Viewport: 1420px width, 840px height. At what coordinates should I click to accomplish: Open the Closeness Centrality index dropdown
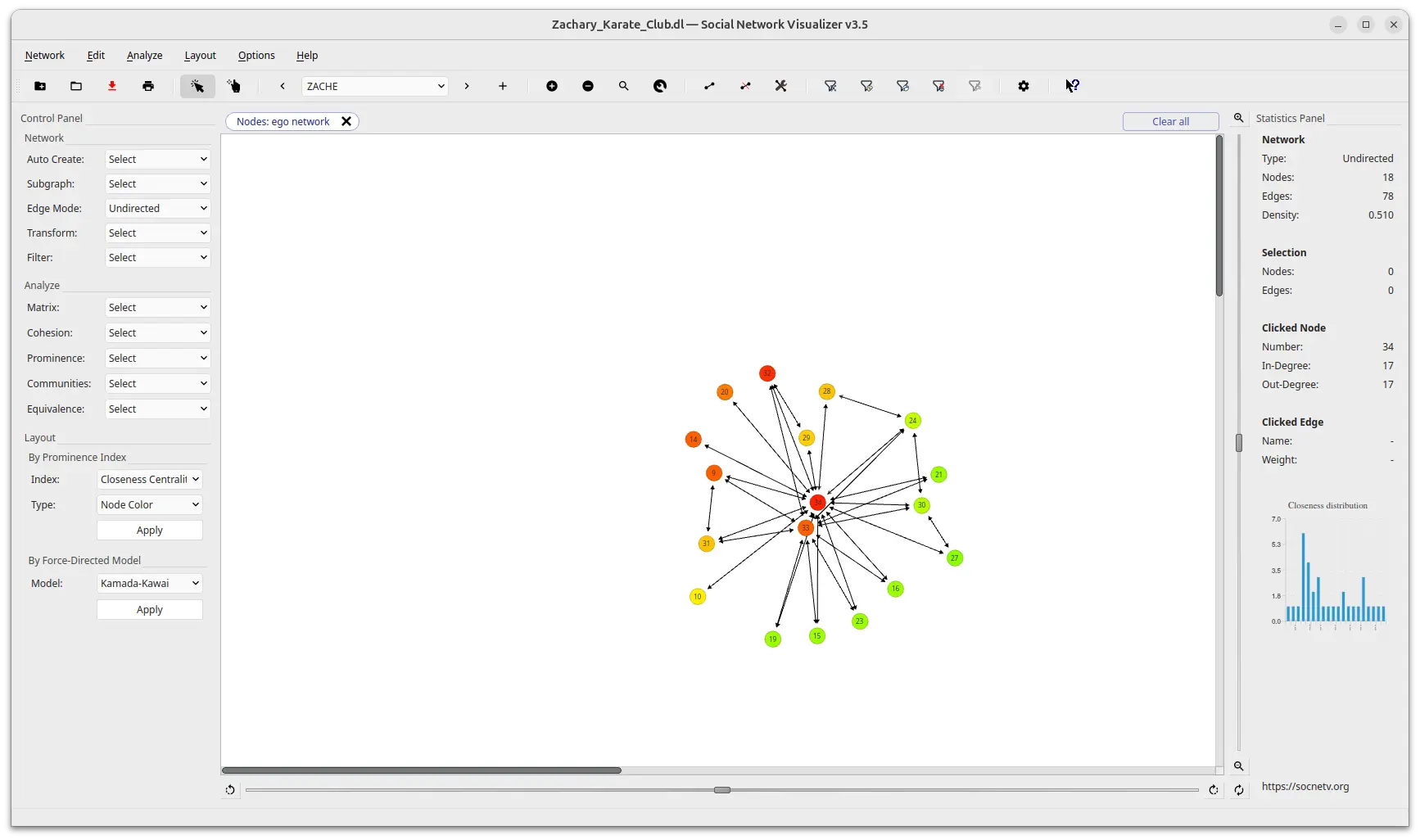click(149, 480)
